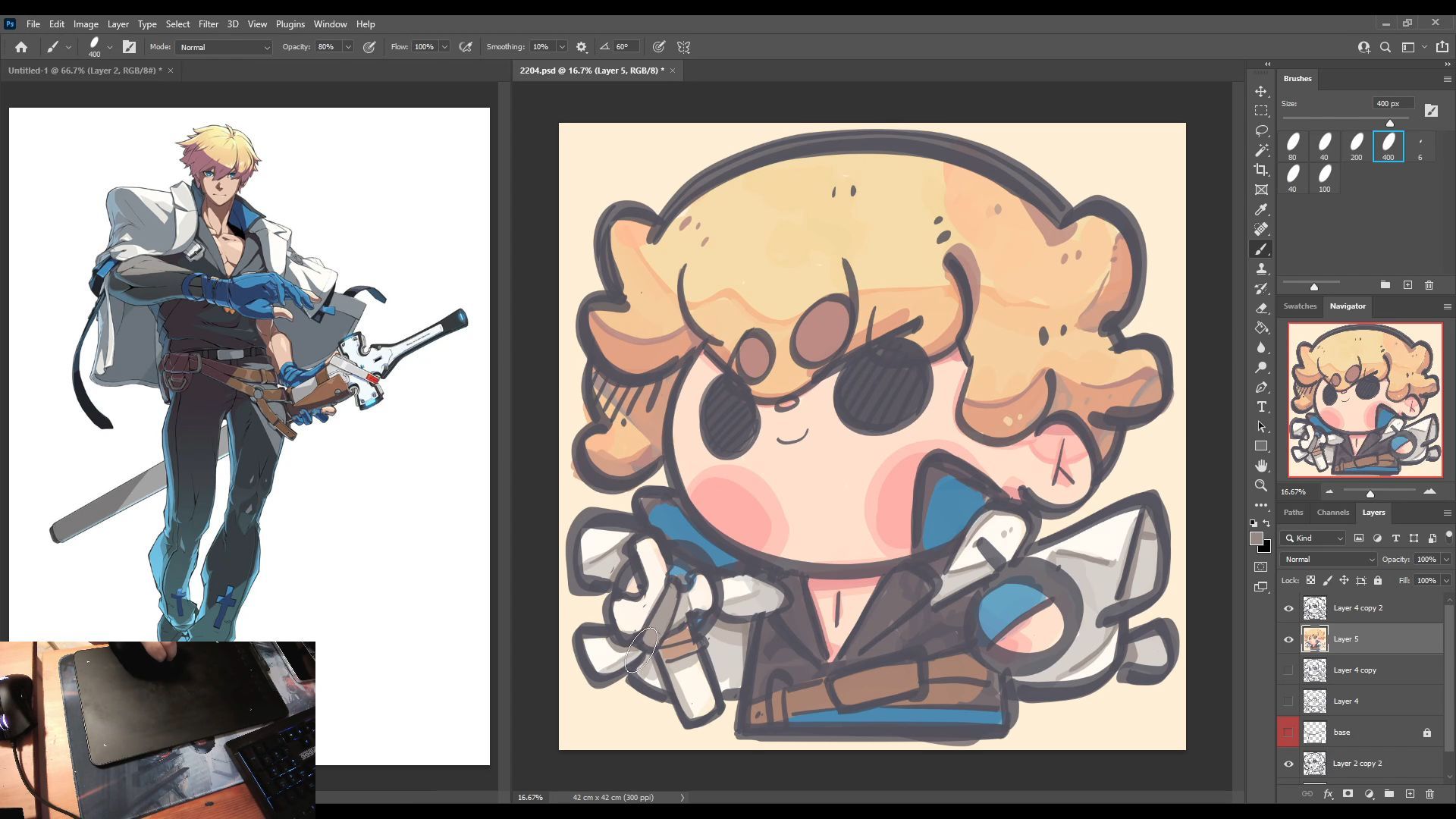Create a new layer button
This screenshot has height=819, width=1456.
pos(1410,794)
